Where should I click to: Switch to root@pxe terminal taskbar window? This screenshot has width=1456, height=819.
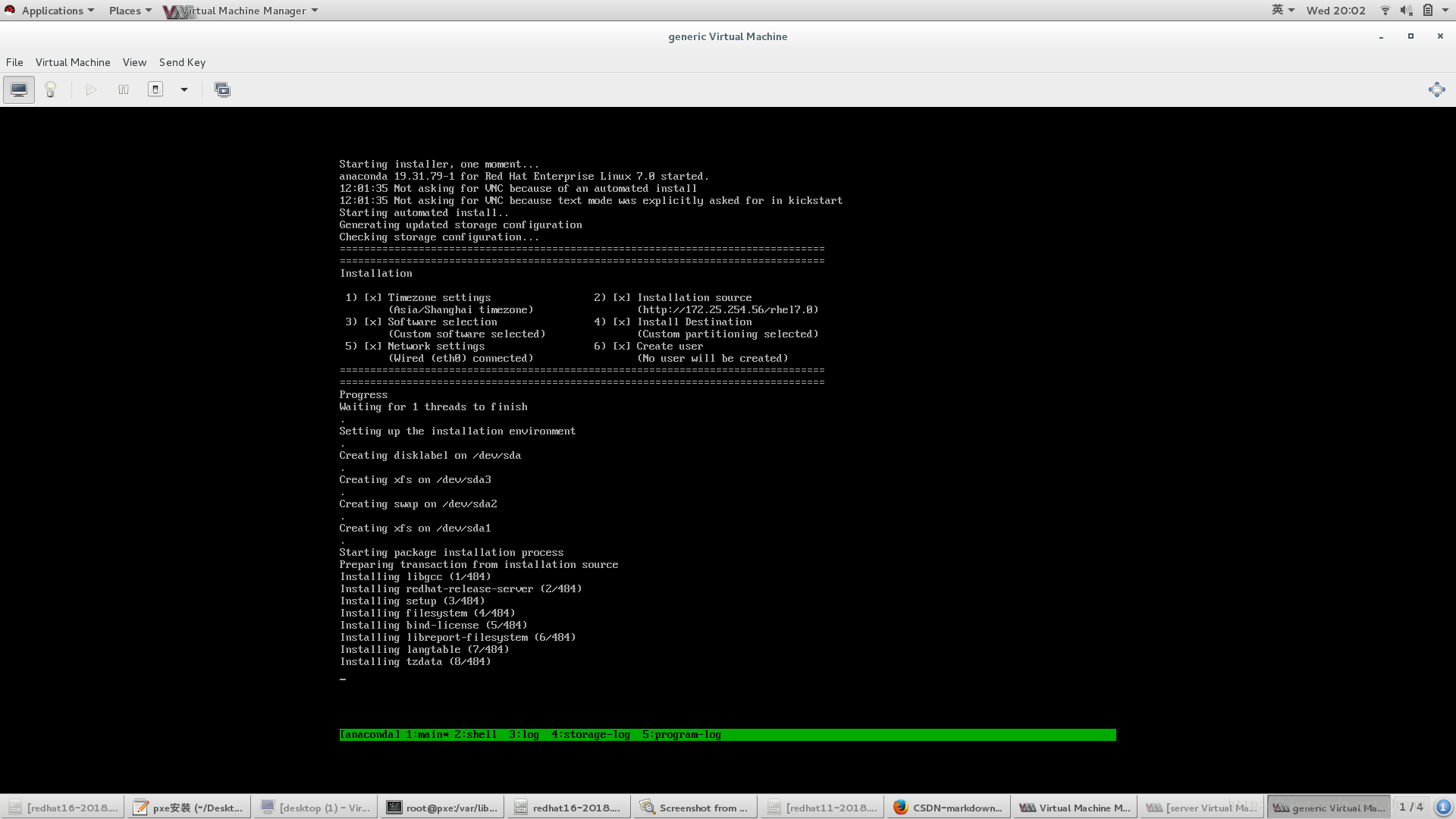(x=442, y=808)
